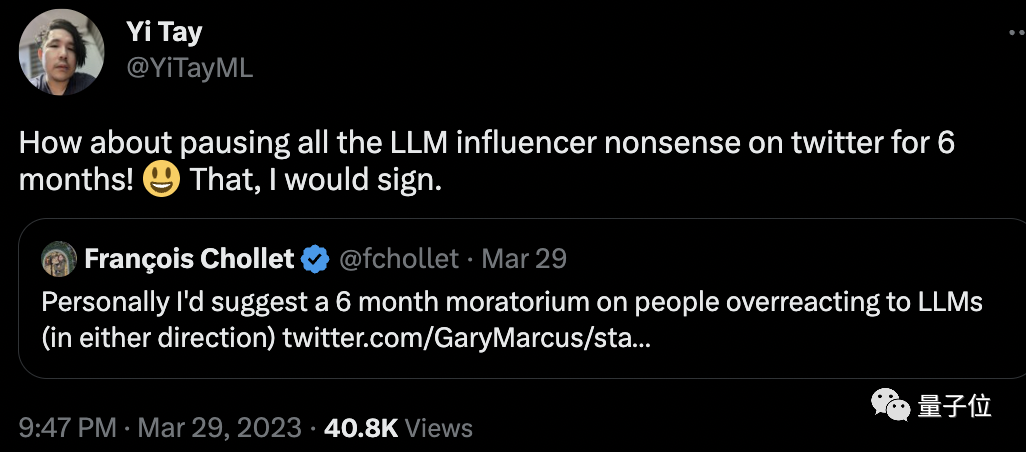
Task: Open the Yi Tay display name
Action: point(164,32)
